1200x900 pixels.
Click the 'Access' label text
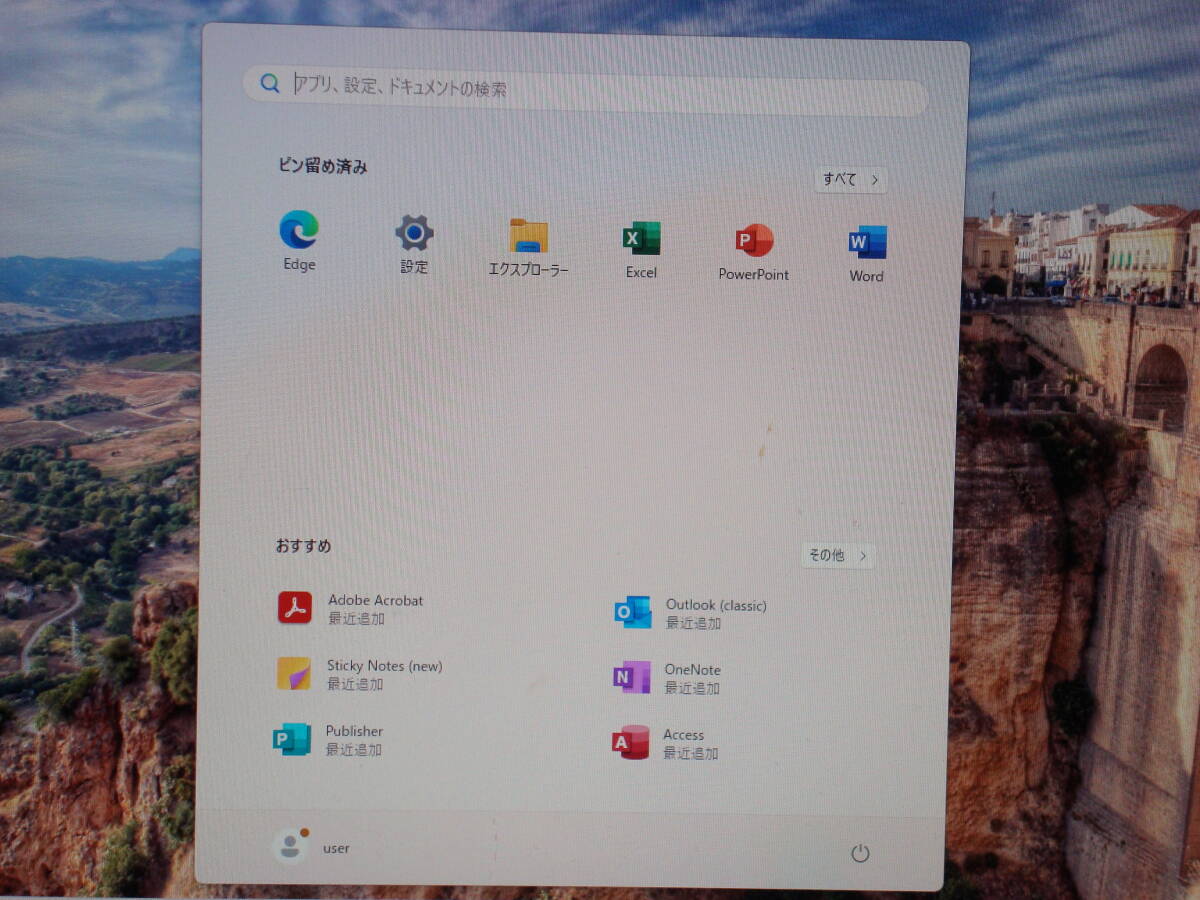click(683, 735)
